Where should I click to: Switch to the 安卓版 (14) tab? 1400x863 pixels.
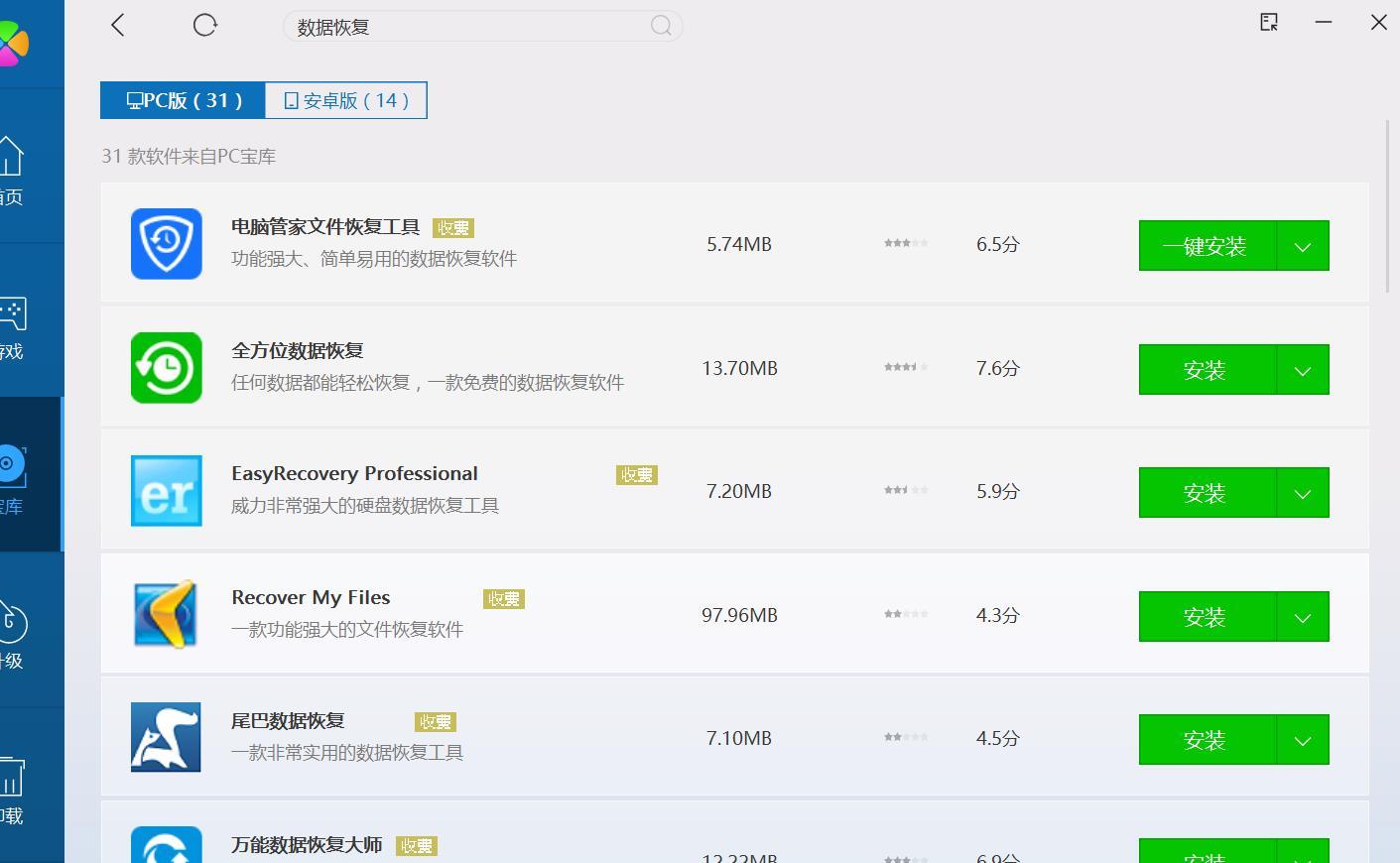pyautogui.click(x=345, y=100)
